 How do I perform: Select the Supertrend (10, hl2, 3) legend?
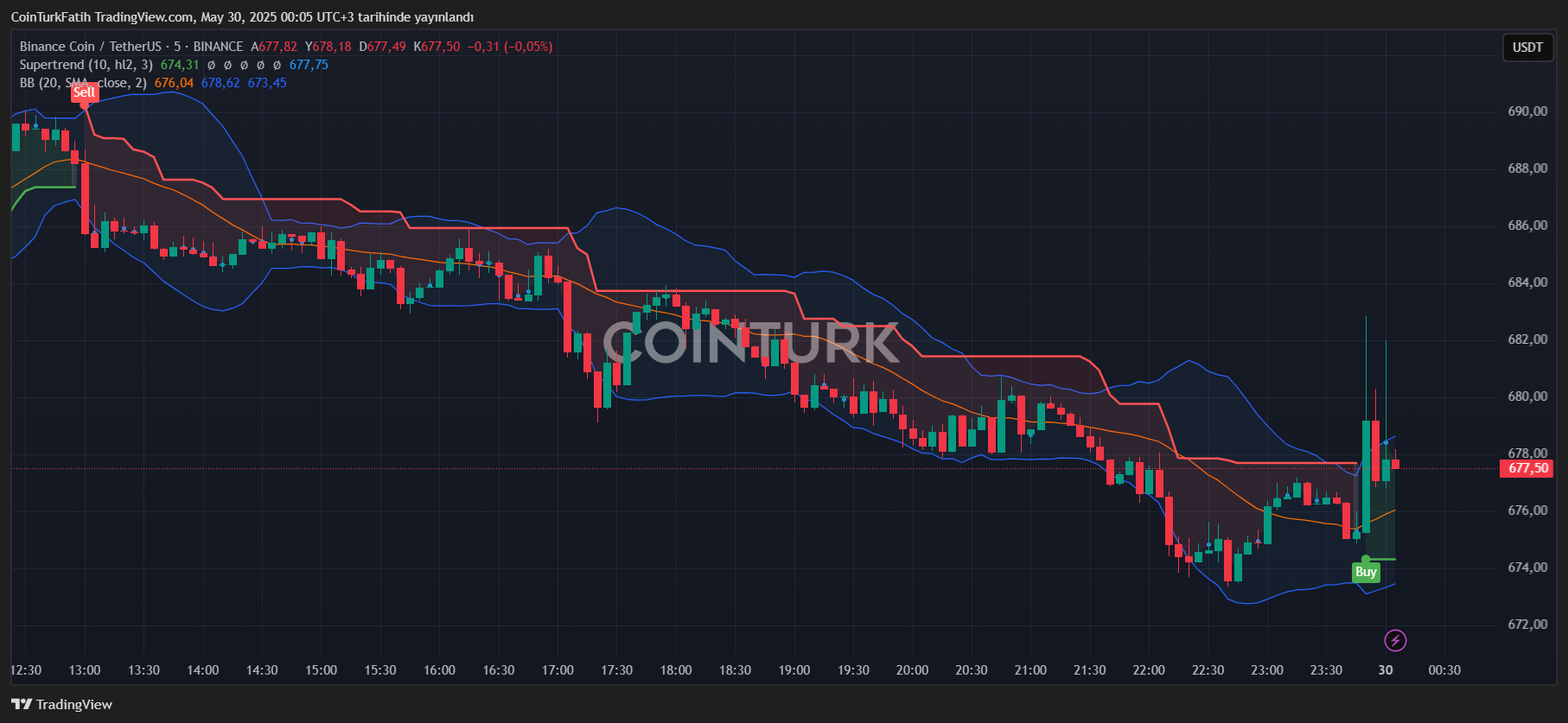click(86, 65)
